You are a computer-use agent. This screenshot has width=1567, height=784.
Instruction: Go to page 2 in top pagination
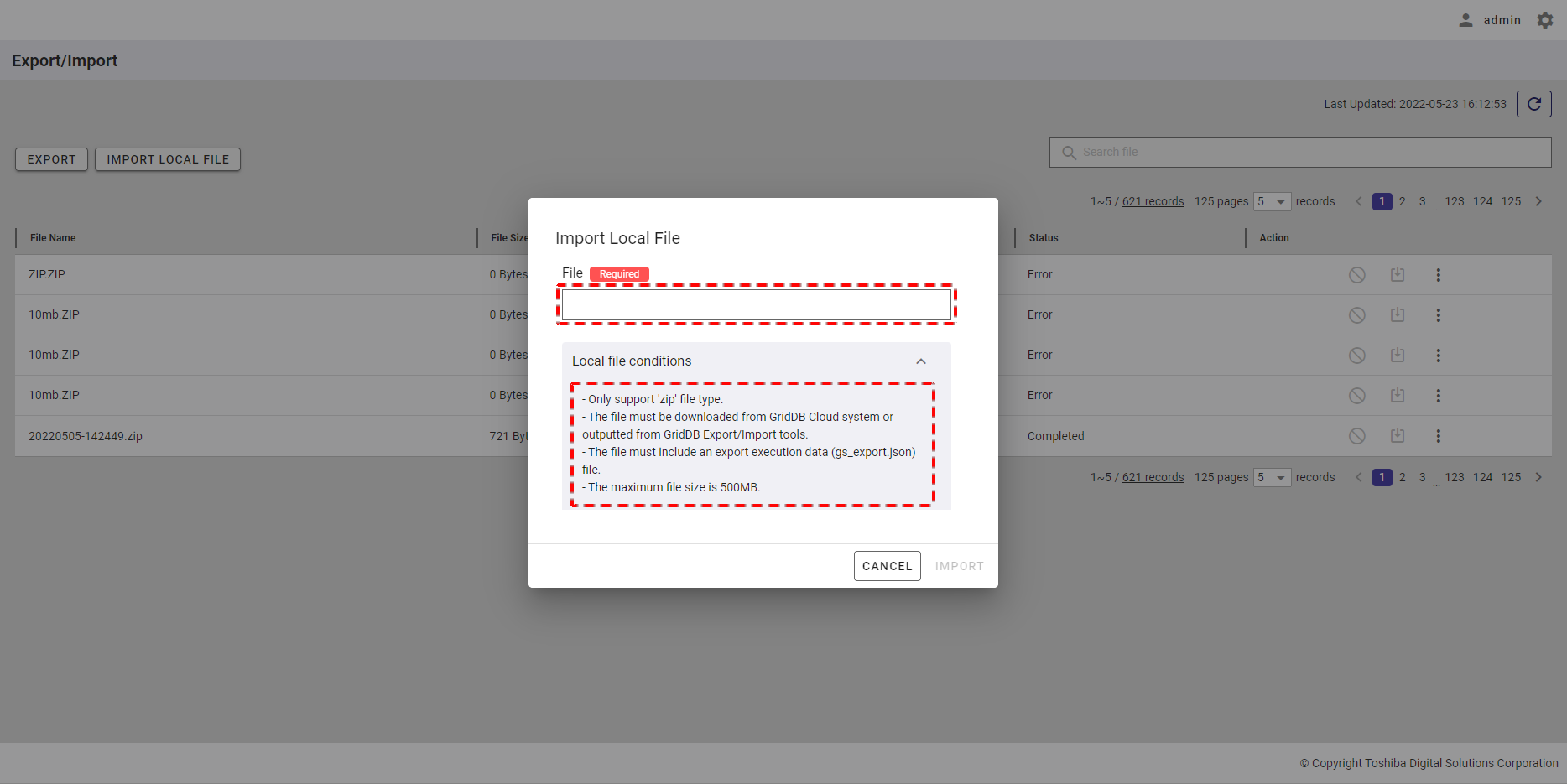(1402, 202)
